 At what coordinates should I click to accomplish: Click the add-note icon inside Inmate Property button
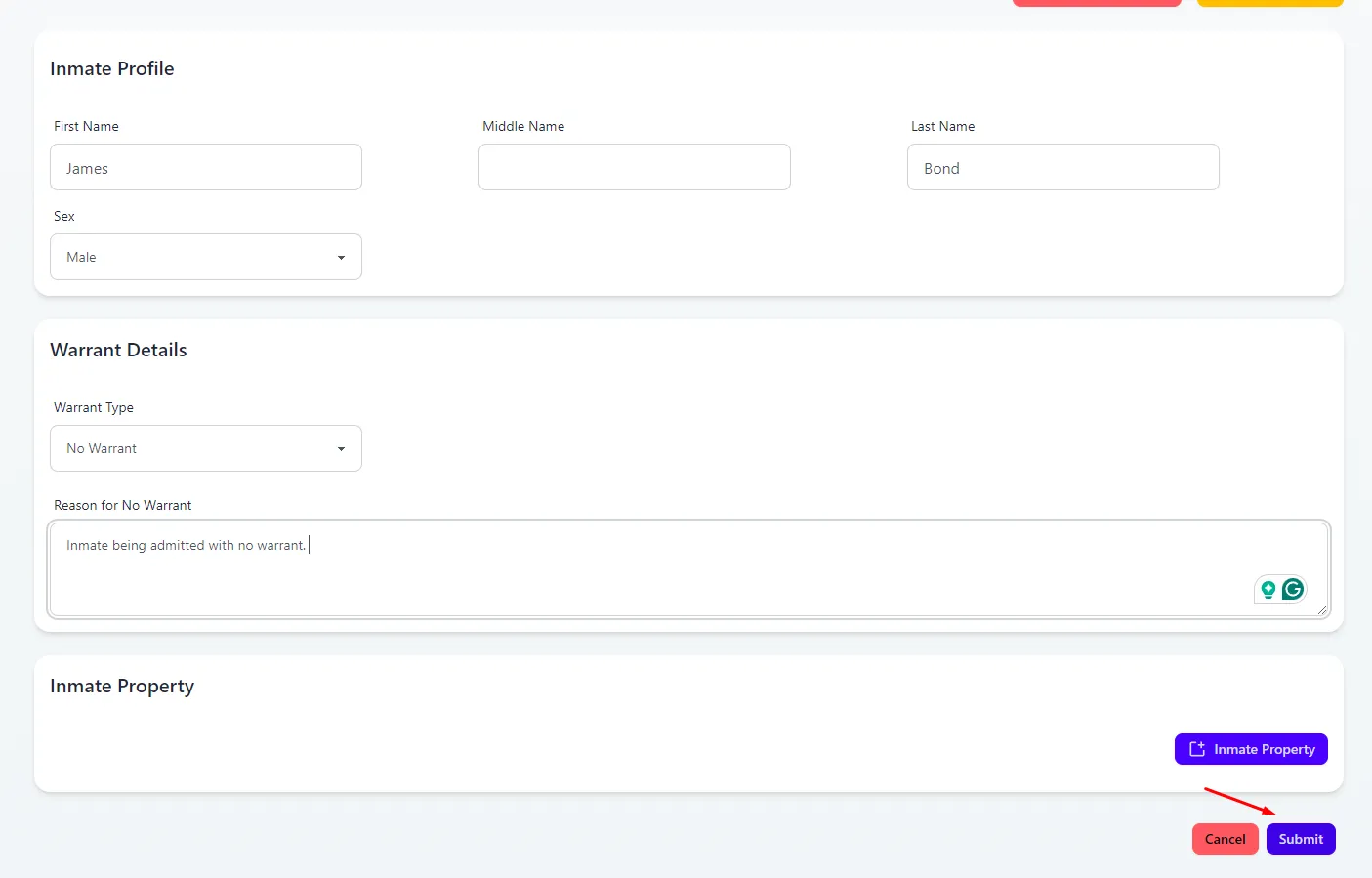coord(1196,749)
